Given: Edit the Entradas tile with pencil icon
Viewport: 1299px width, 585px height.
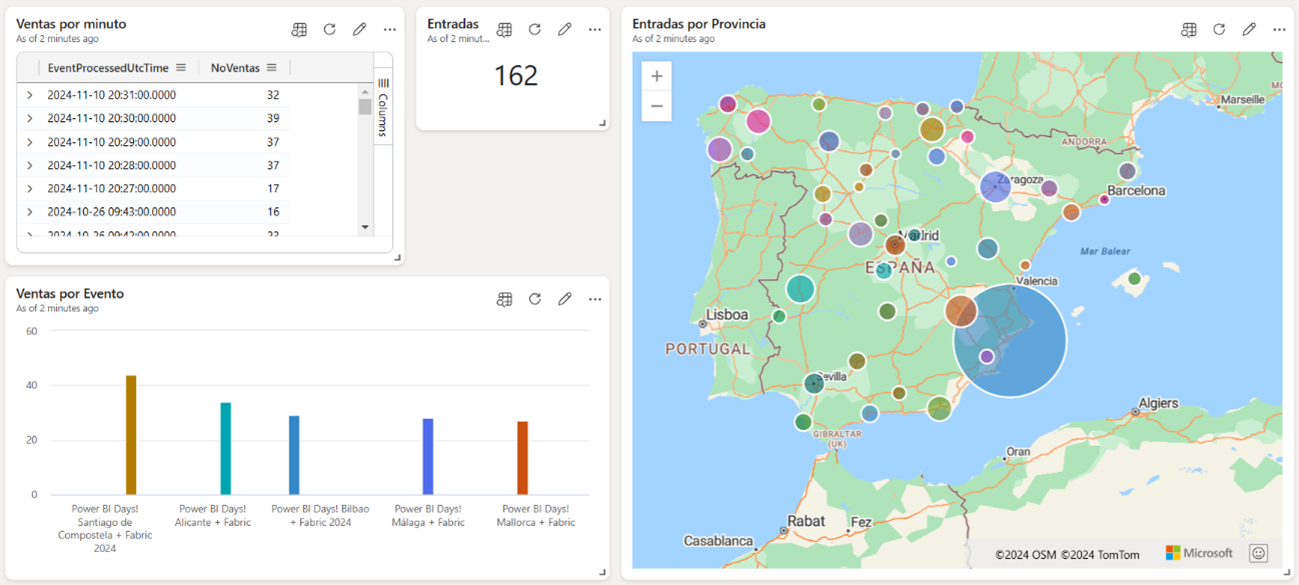Looking at the screenshot, I should [x=565, y=30].
